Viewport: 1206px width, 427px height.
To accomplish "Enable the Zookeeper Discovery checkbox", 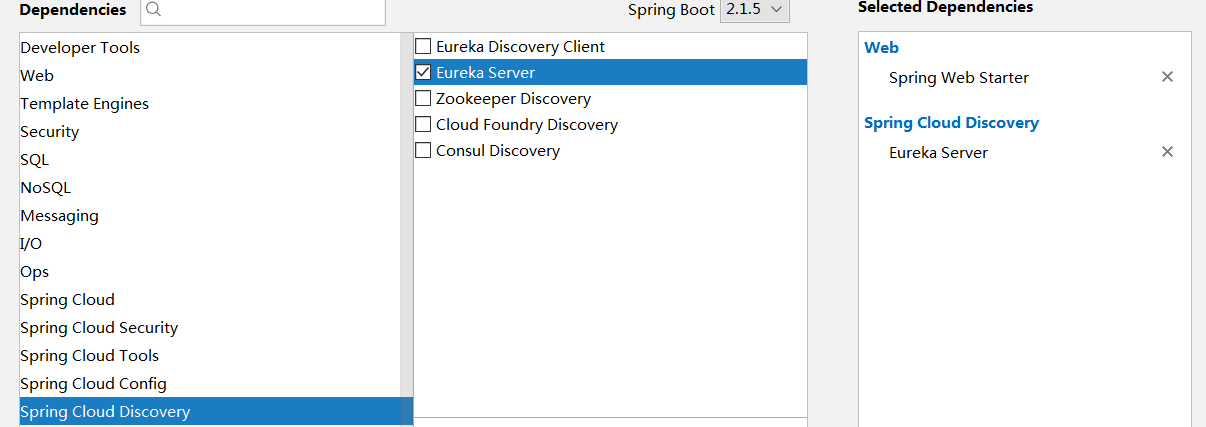I will [423, 98].
